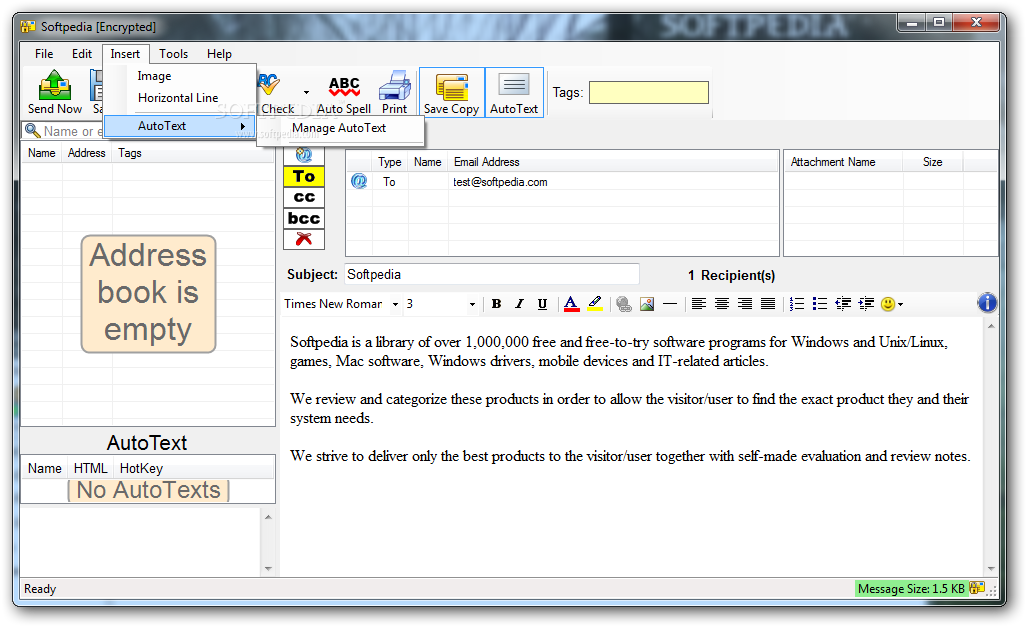The image size is (1027, 627).
Task: Open the dropdown arrow beside Check
Action: 306,92
